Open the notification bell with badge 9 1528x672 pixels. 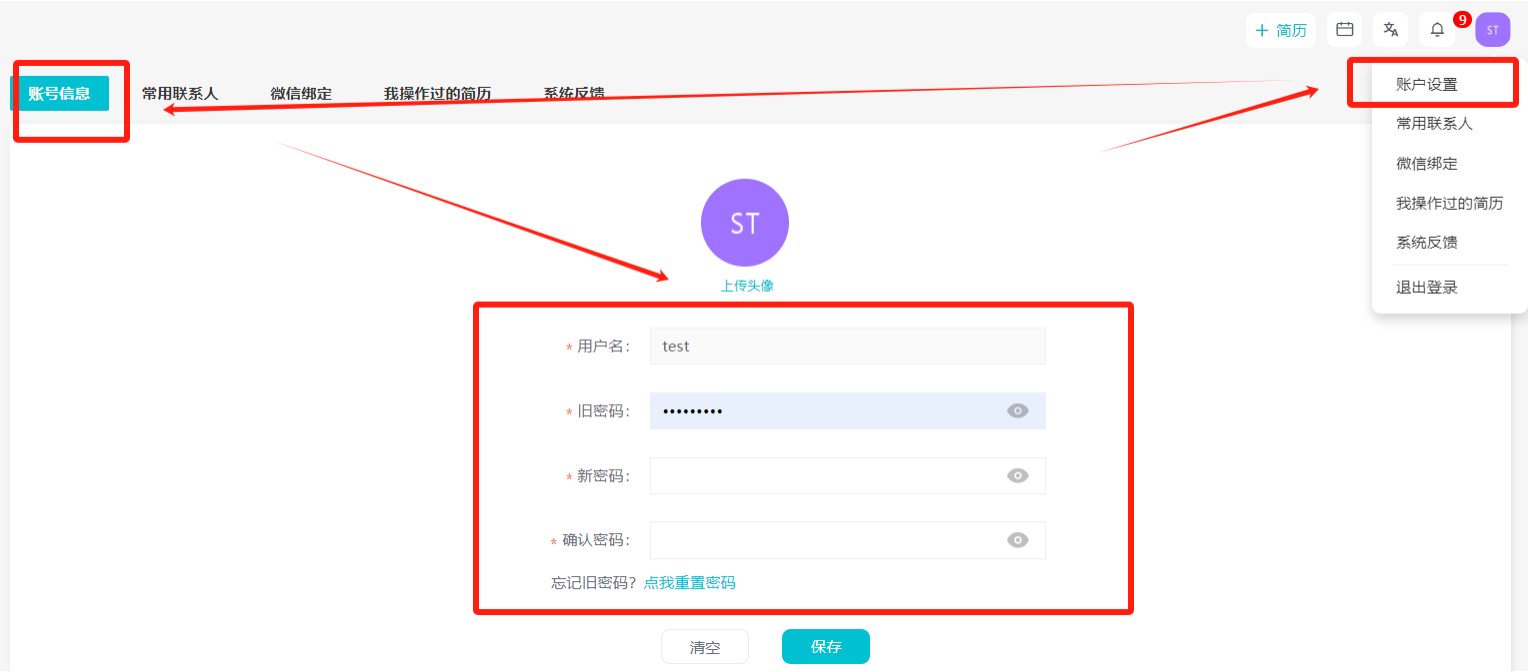(1437, 30)
